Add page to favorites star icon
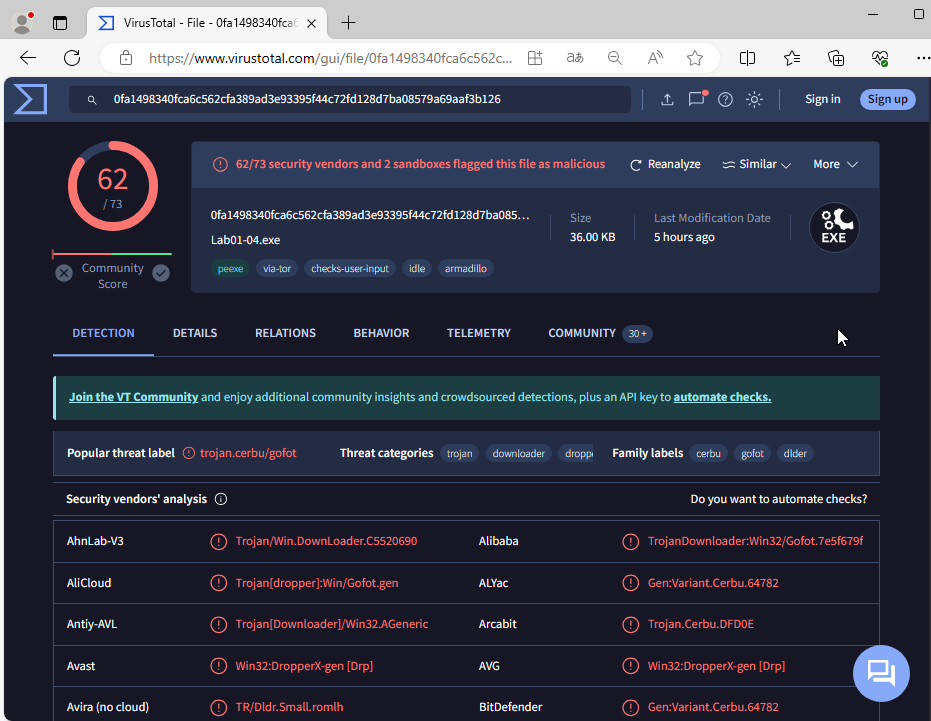Viewport: 931px width, 721px height. 695,58
